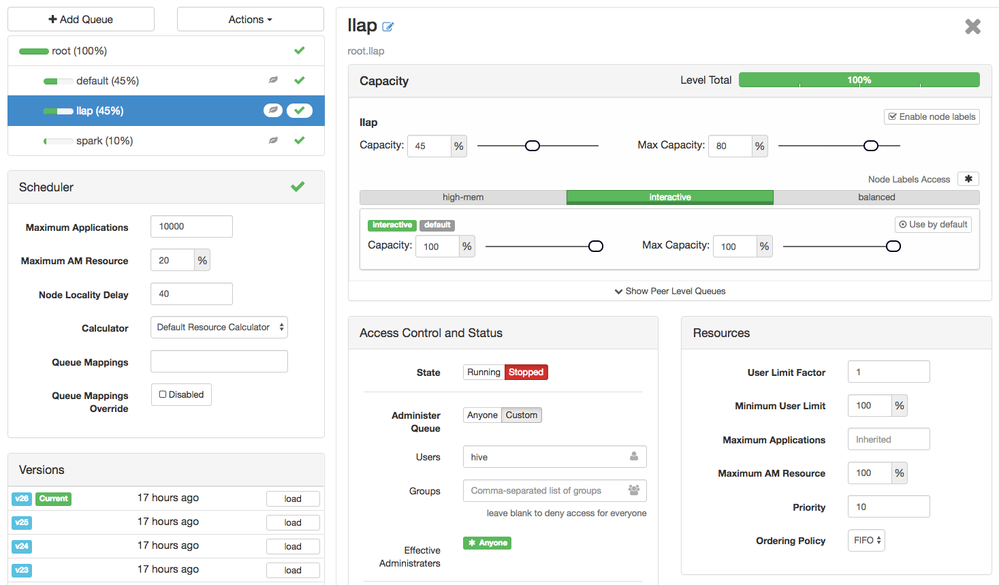Click the Scheduler Maximum Applications field
Screen dimensions: 999x585
(x=192, y=226)
